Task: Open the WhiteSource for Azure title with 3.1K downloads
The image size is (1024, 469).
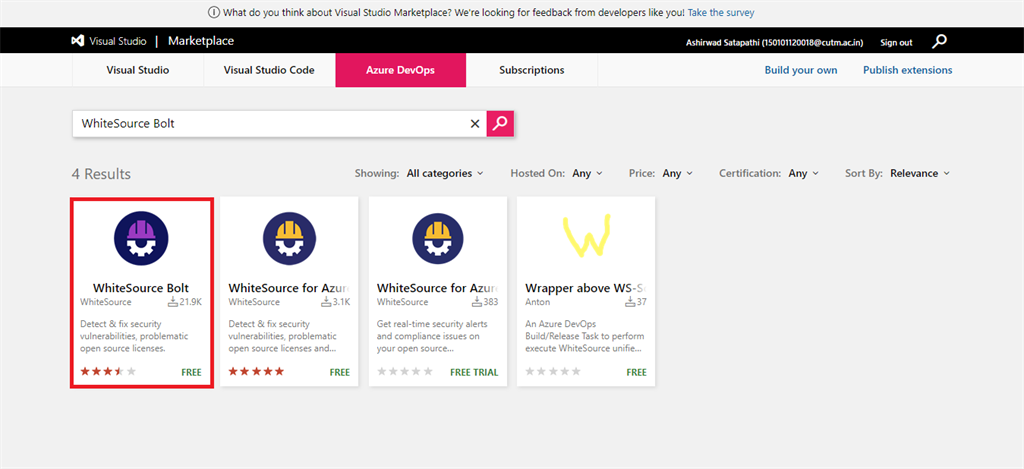Action: point(289,287)
